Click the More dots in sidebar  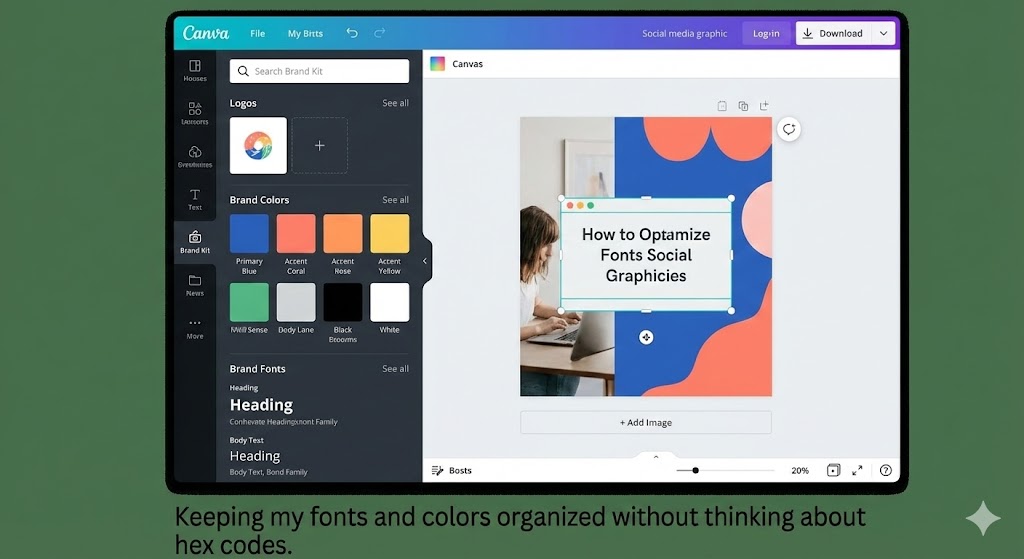[195, 328]
